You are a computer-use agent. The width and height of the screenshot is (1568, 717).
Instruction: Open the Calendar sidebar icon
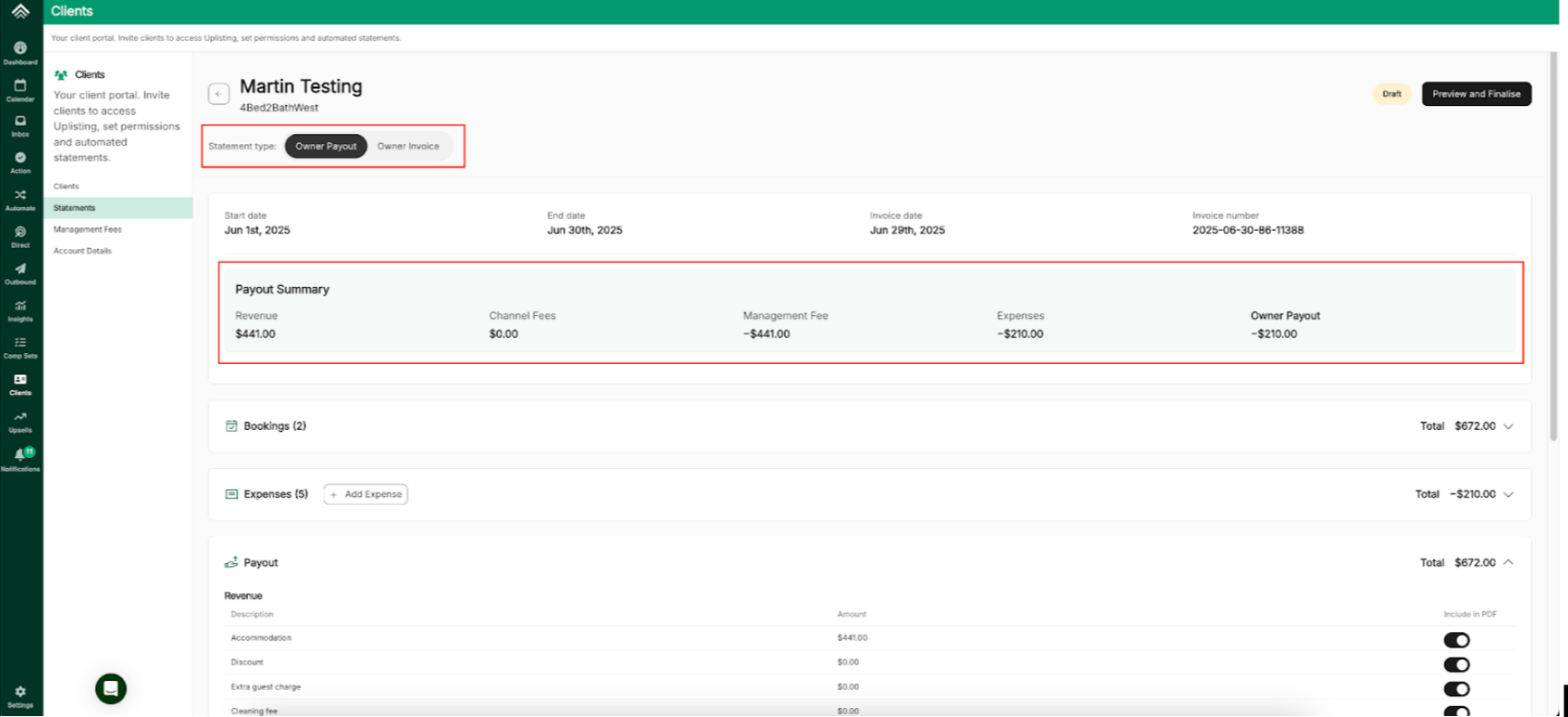click(20, 85)
